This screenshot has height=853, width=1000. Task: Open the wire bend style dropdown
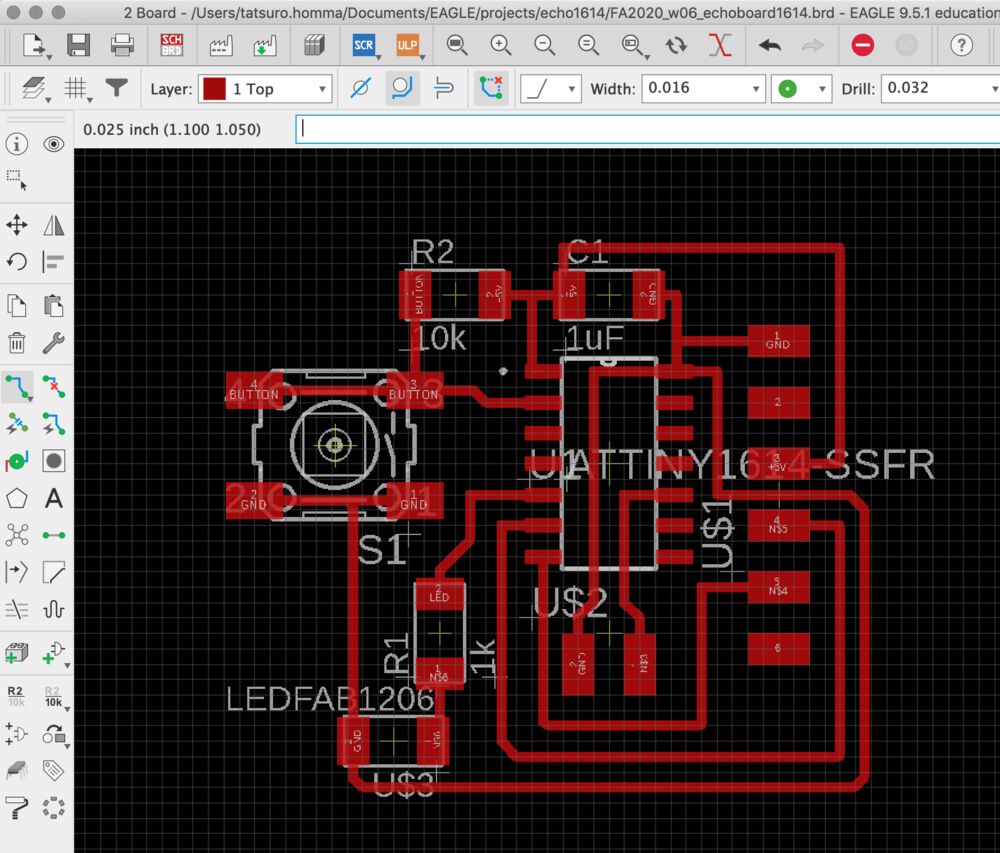point(550,89)
